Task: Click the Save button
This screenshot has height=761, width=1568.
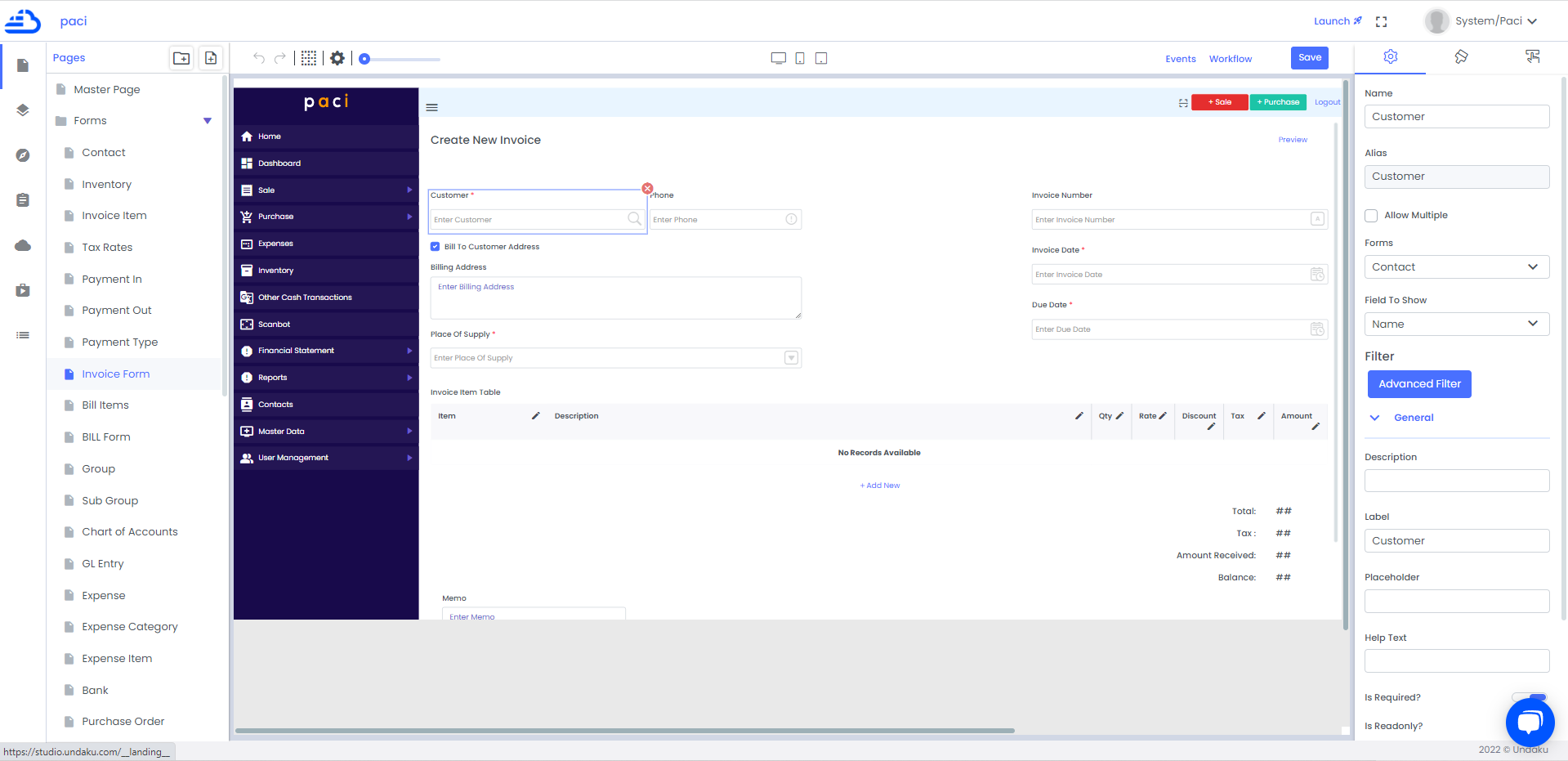Action: (x=1309, y=57)
